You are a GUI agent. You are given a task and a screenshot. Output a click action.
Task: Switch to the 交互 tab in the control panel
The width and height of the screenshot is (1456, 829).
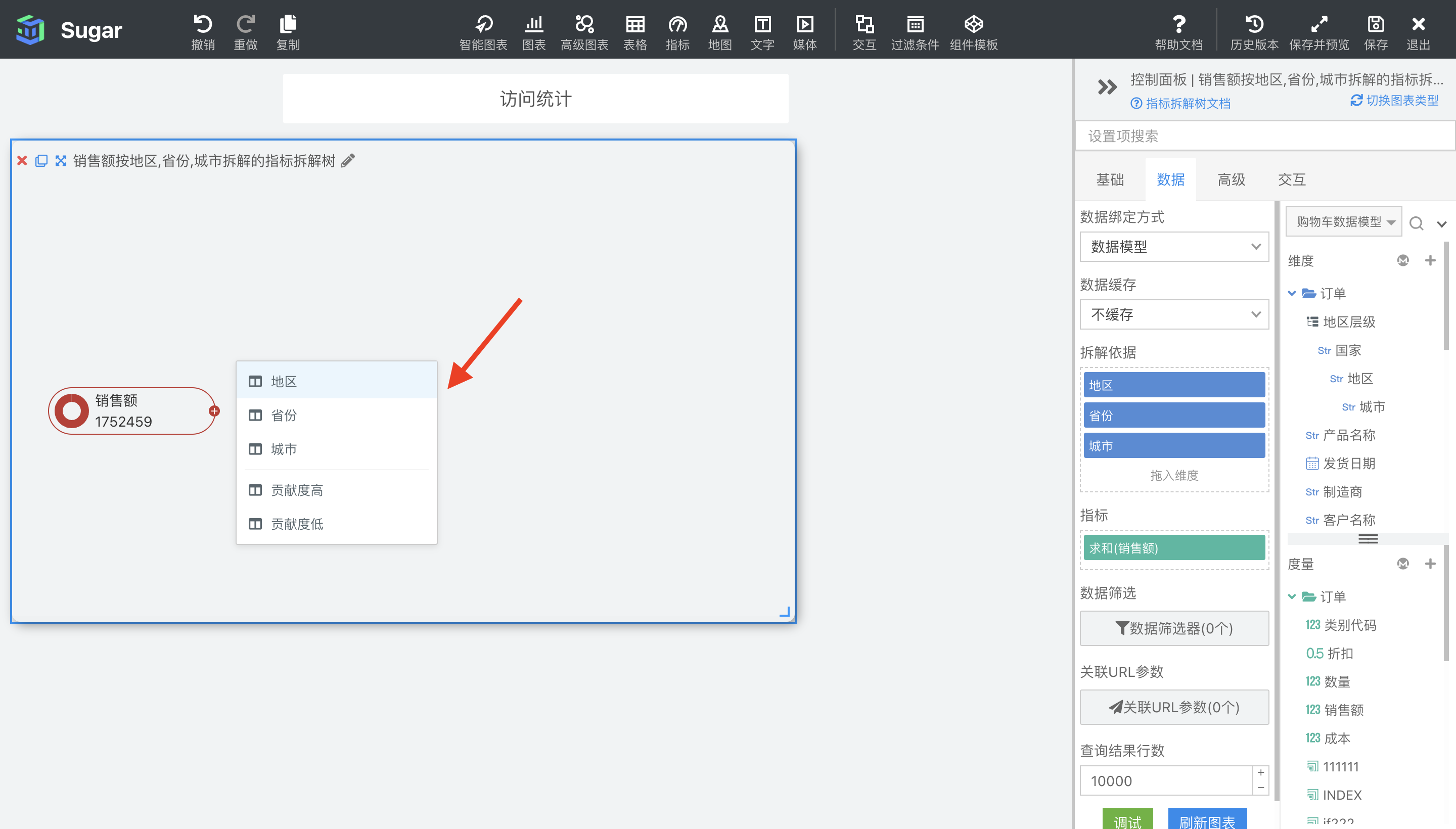coord(1291,179)
